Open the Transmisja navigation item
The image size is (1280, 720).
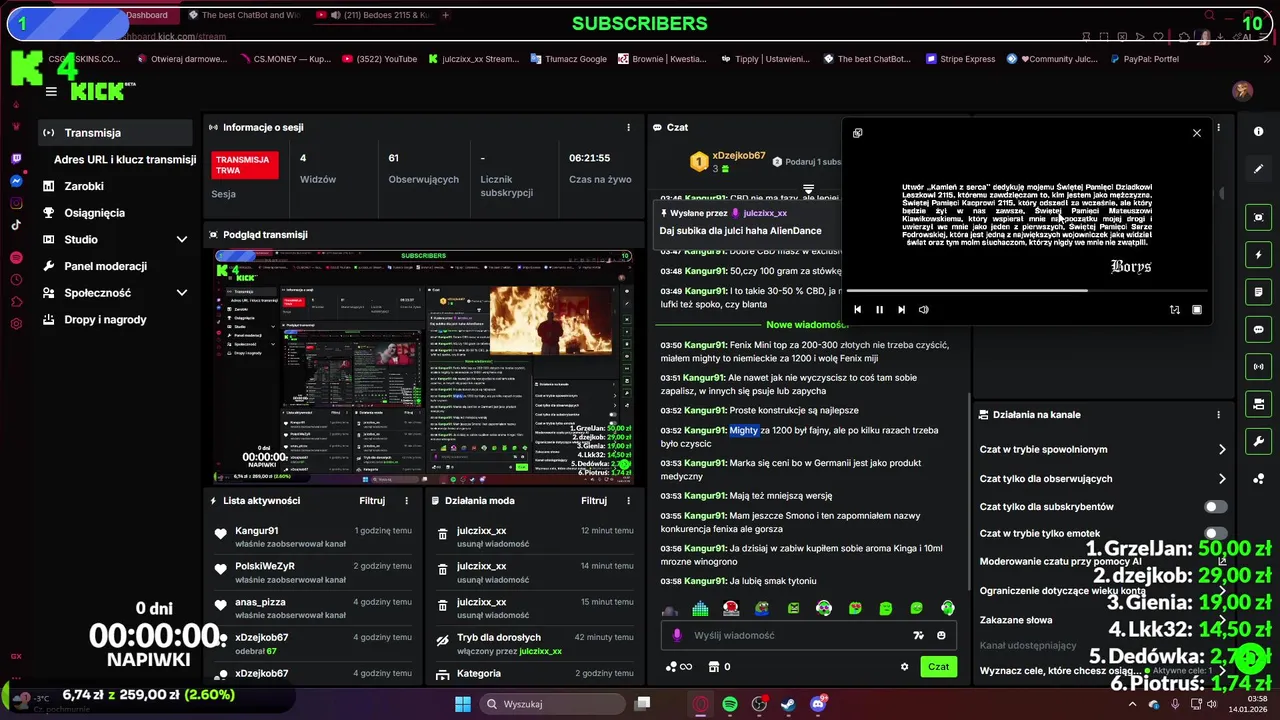tap(116, 133)
